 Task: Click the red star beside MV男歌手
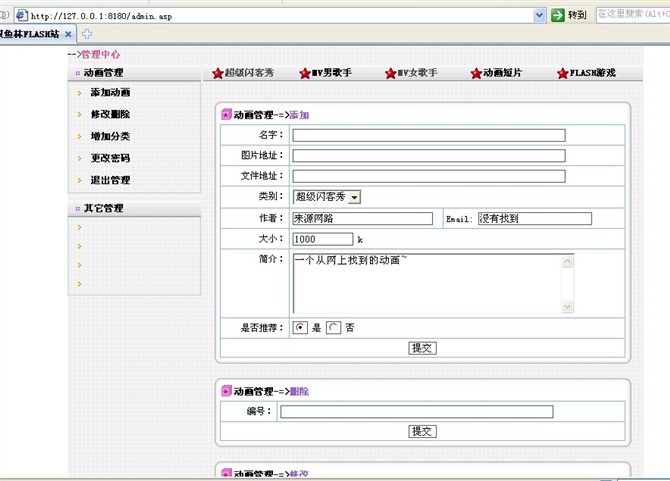point(305,73)
